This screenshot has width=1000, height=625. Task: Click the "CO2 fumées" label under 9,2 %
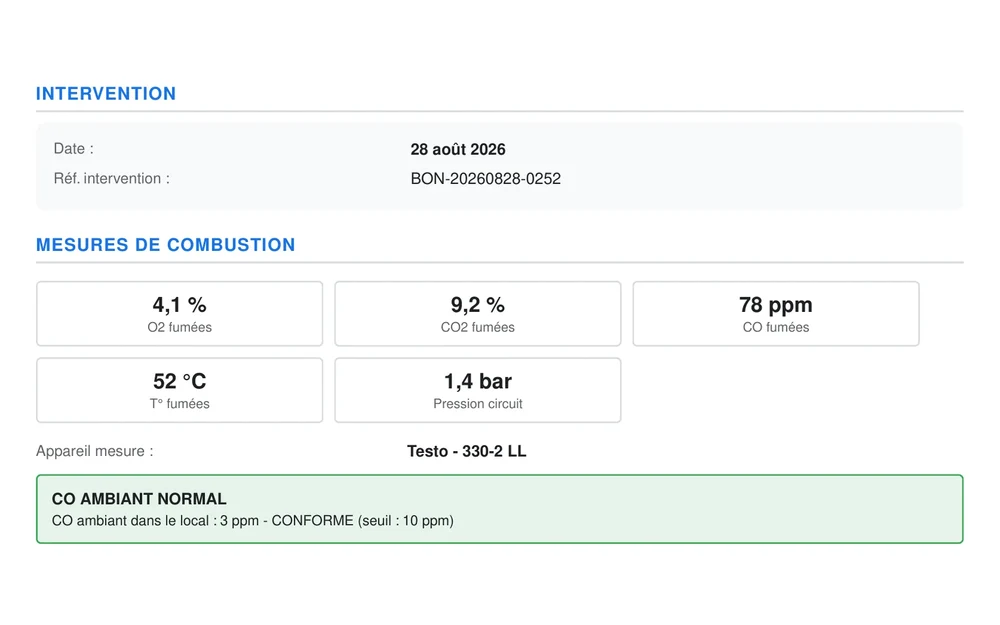[478, 327]
